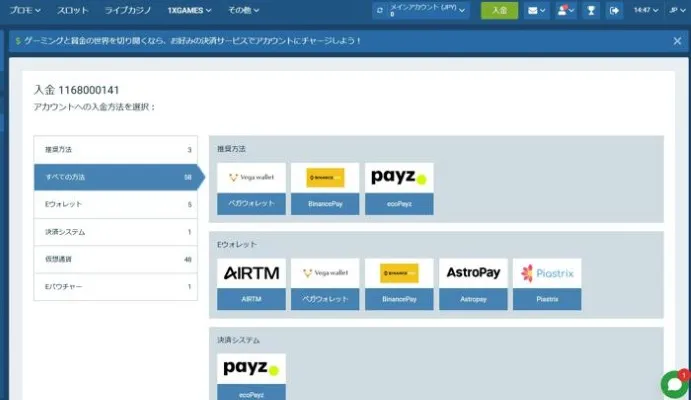Refresh the account balance icon
The height and width of the screenshot is (400, 691).
pos(379,10)
